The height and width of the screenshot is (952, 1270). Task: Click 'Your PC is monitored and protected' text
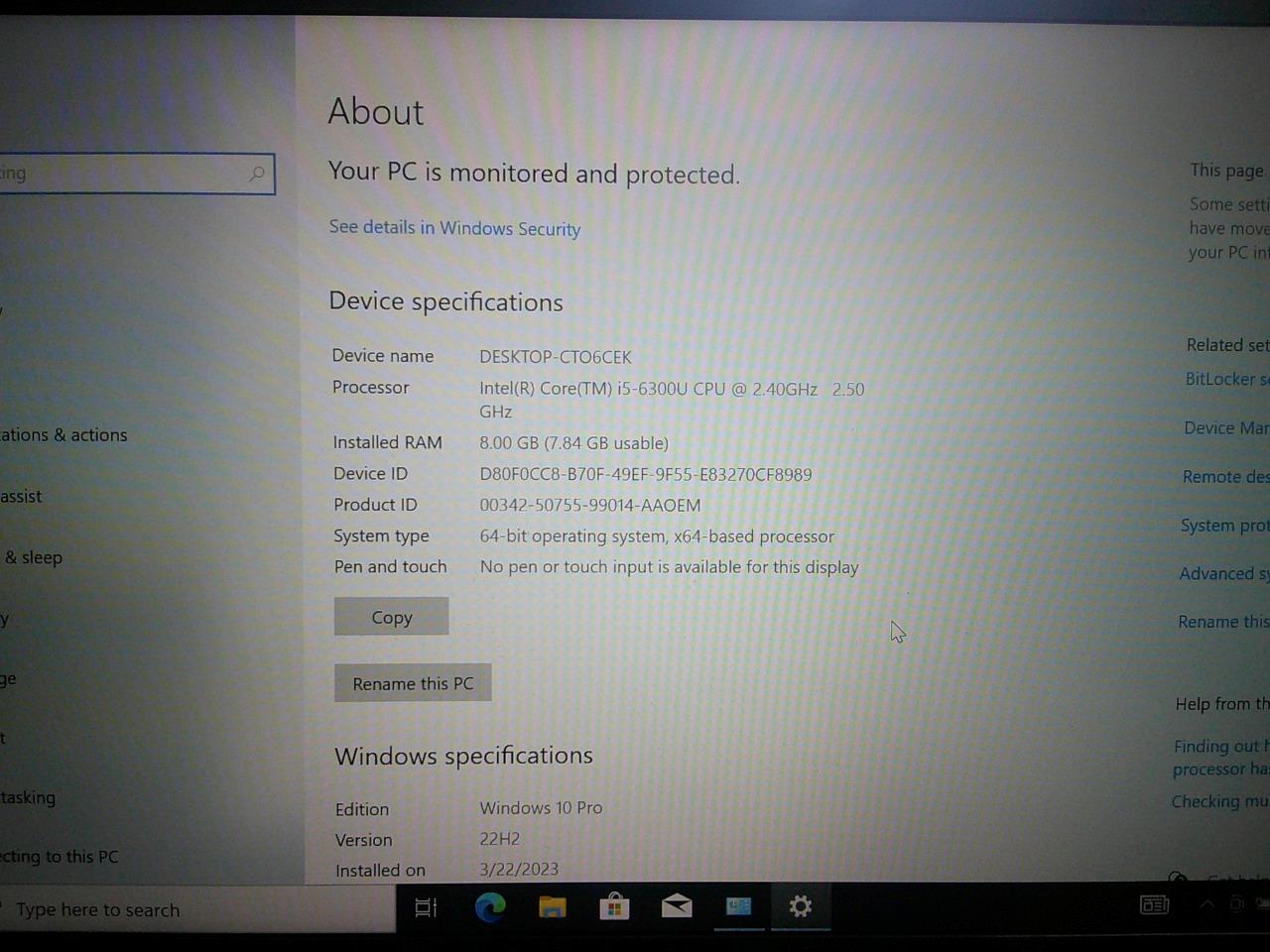[x=534, y=174]
